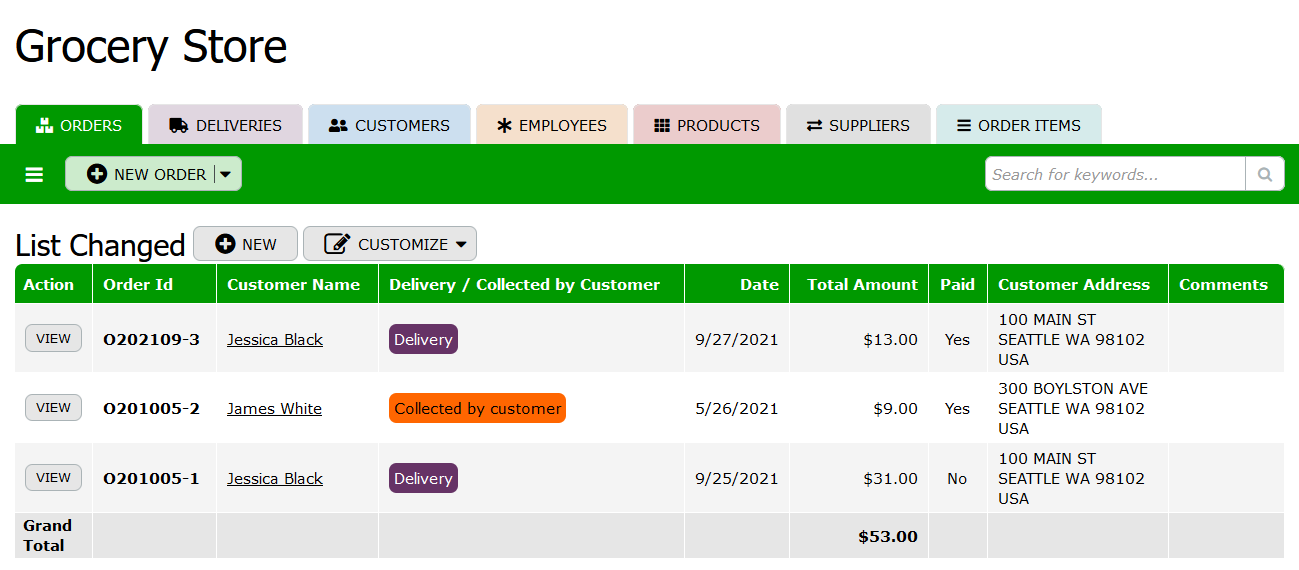Click the hamburger menu icon in green toolbar

(34, 175)
